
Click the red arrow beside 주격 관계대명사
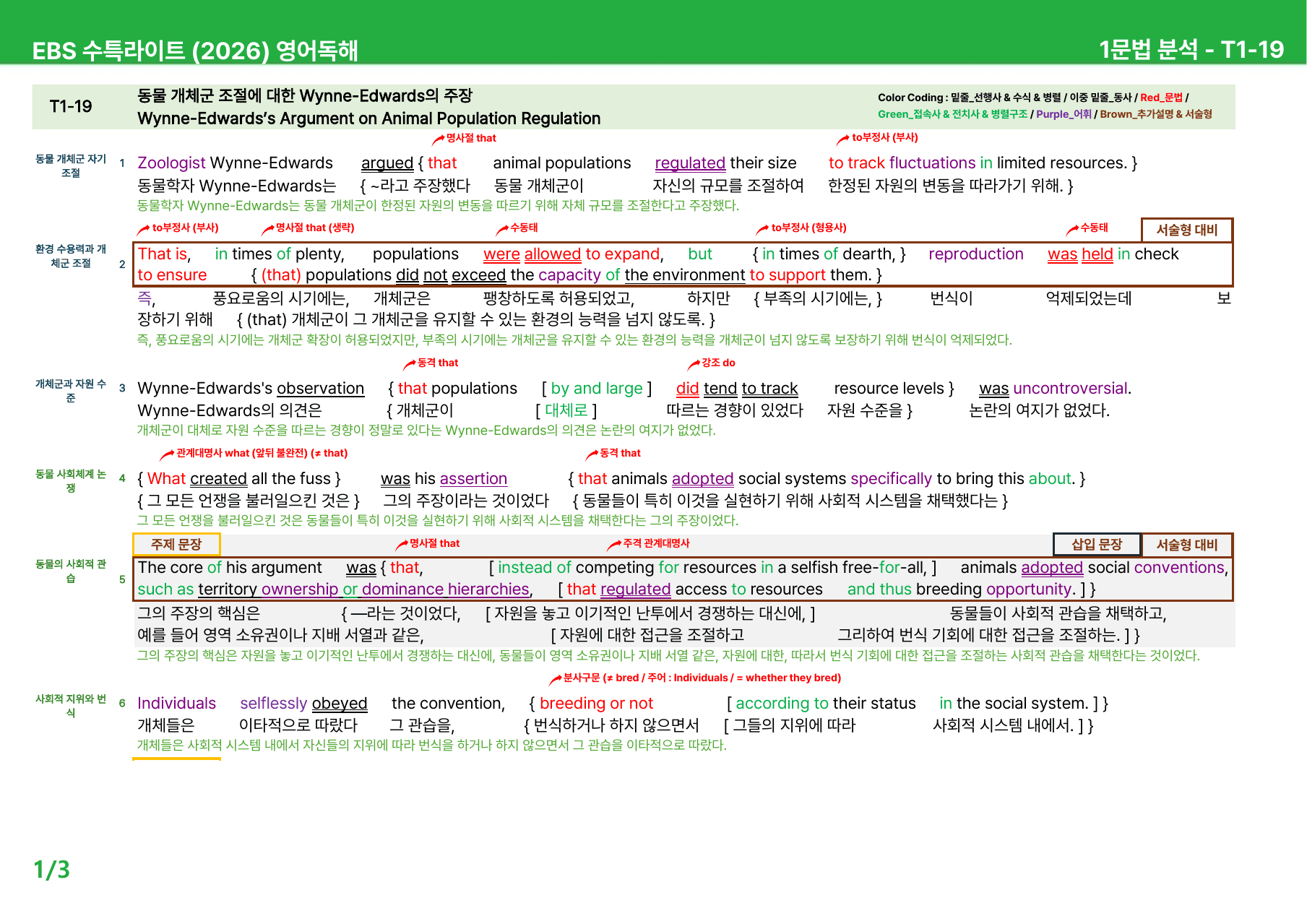[614, 545]
